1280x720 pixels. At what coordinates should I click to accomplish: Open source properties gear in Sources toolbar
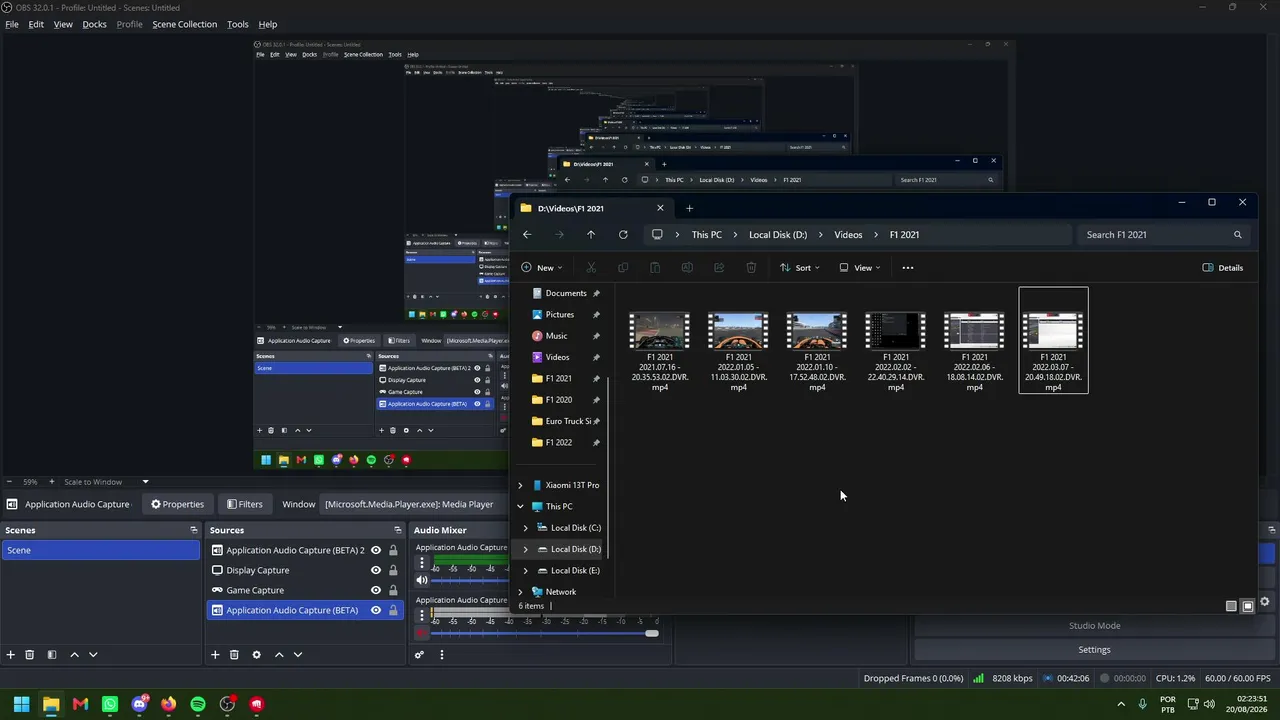256,655
